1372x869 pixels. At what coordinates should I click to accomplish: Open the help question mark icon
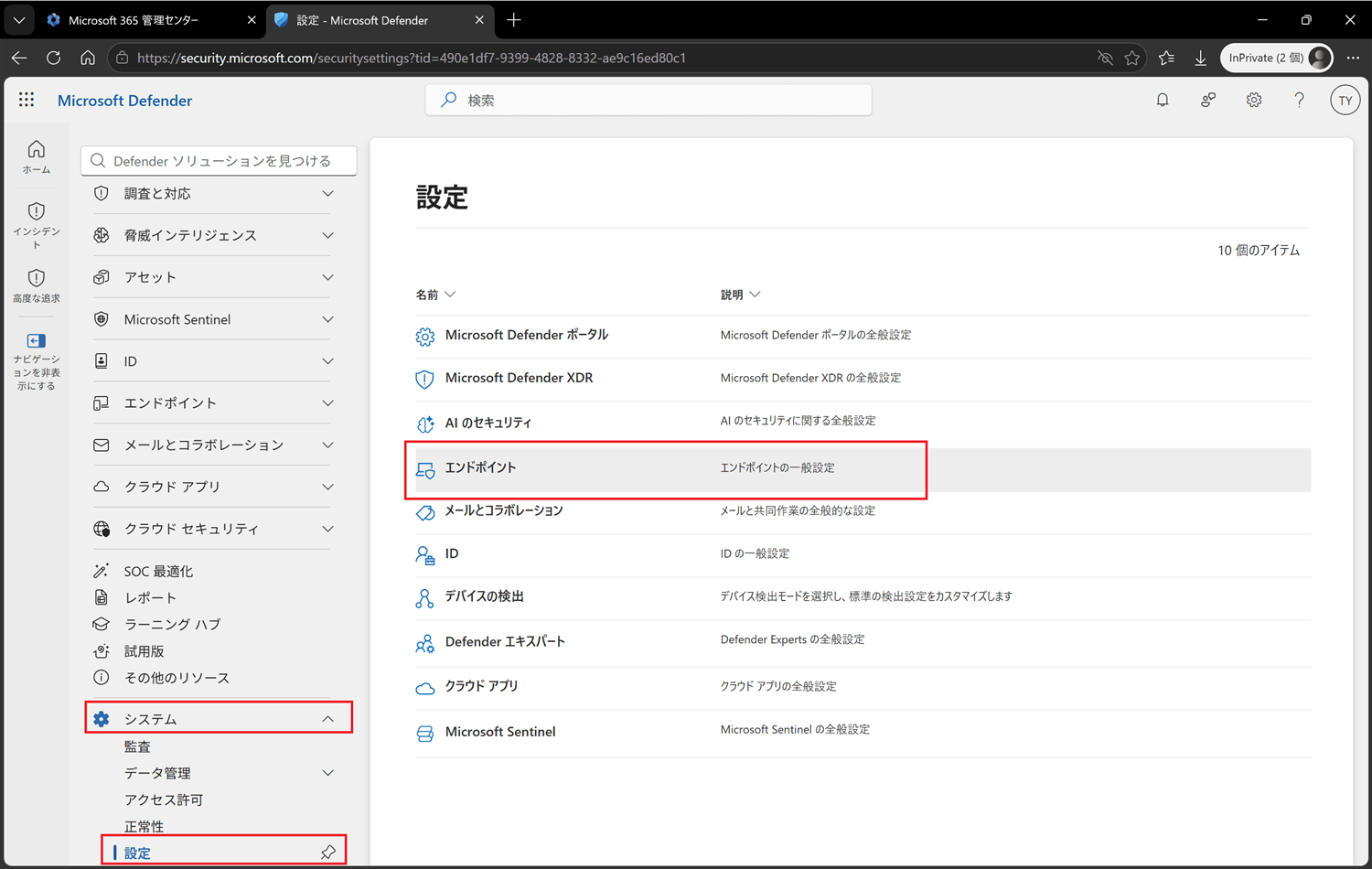click(x=1299, y=101)
